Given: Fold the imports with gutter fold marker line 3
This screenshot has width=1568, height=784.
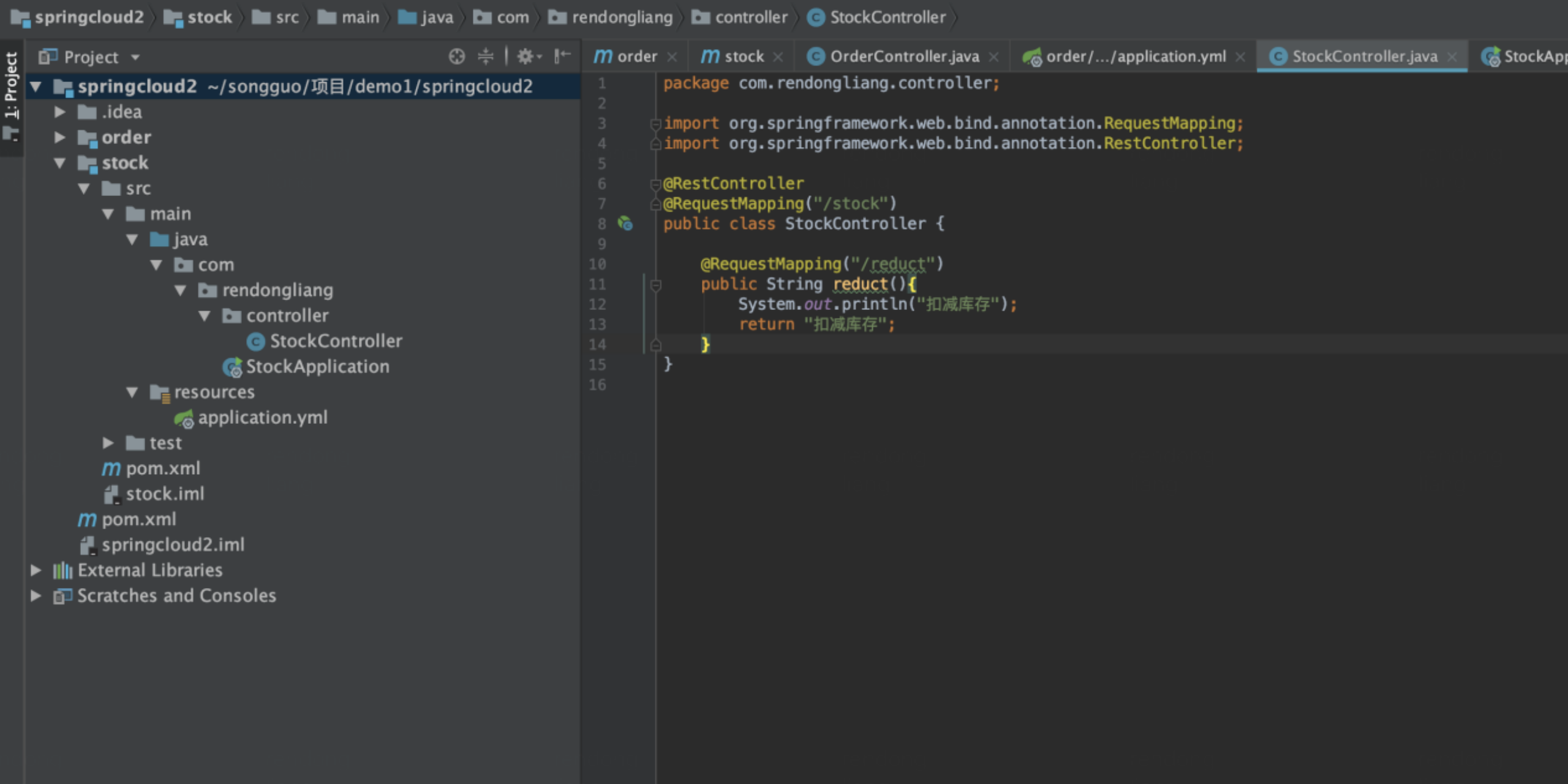Looking at the screenshot, I should (x=655, y=124).
